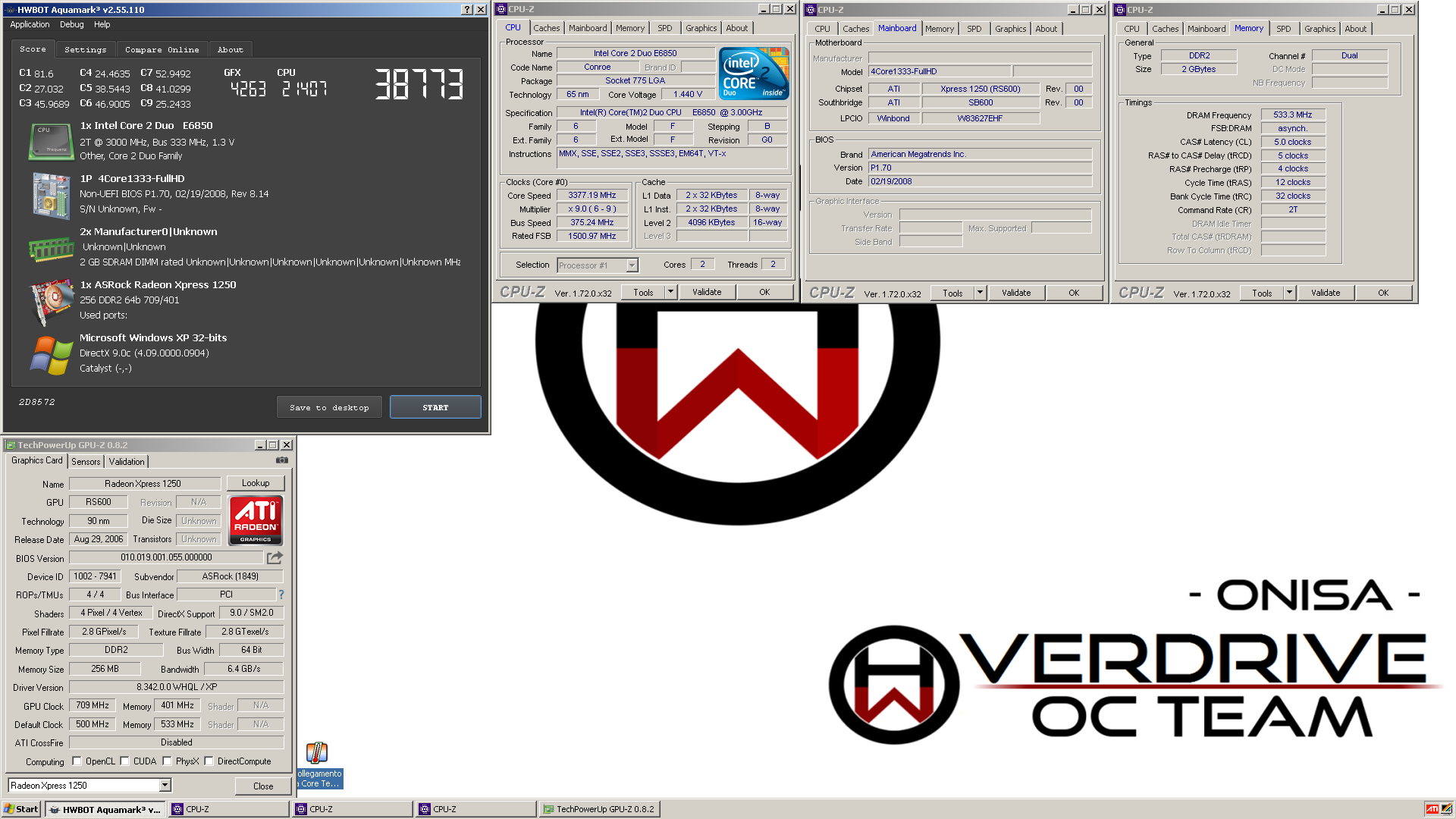
Task: Click the RAM module icon in Aquamark
Action: 51,248
